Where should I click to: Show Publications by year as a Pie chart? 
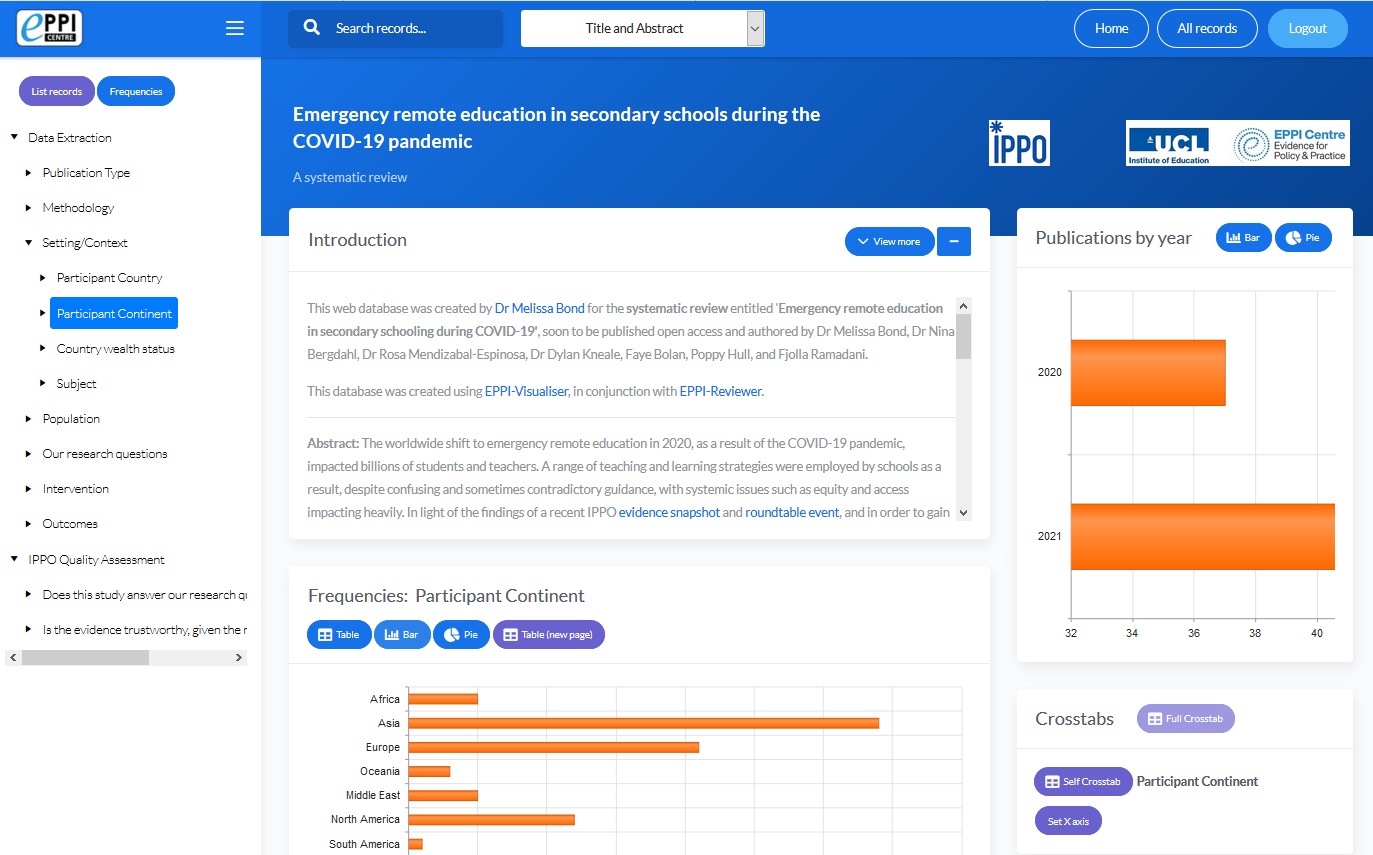click(x=1303, y=238)
